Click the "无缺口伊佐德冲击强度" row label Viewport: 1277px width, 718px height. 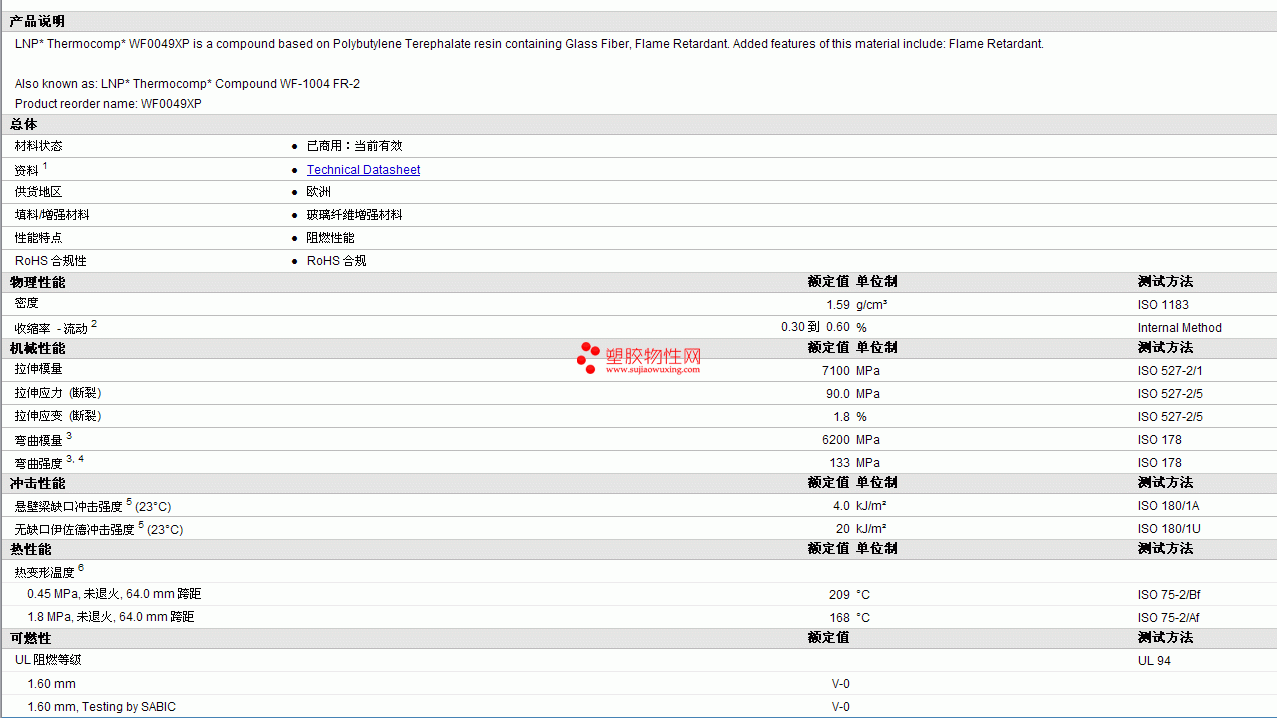74,530
